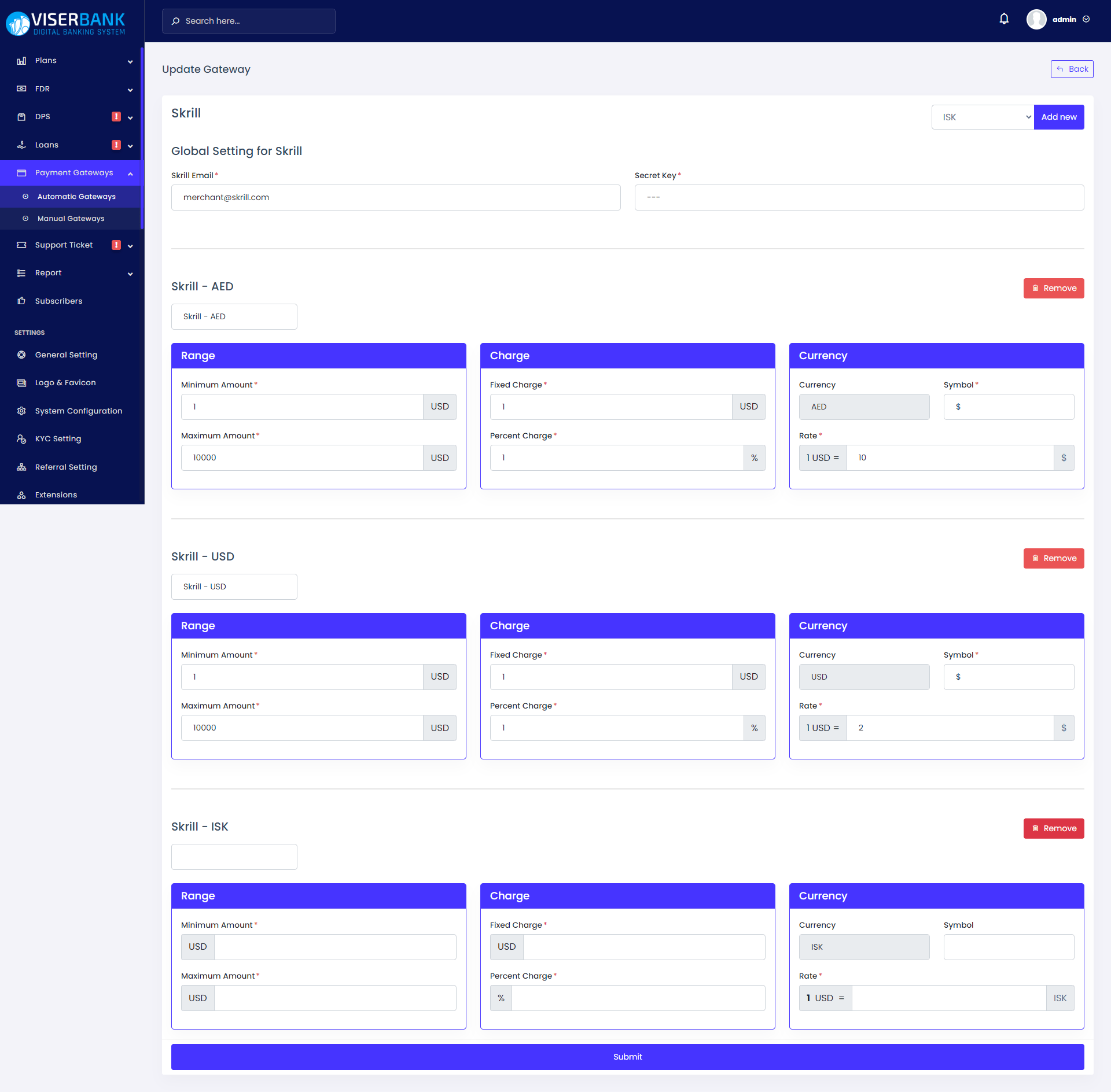
Task: Expand the Loans menu chevron
Action: pyautogui.click(x=130, y=146)
